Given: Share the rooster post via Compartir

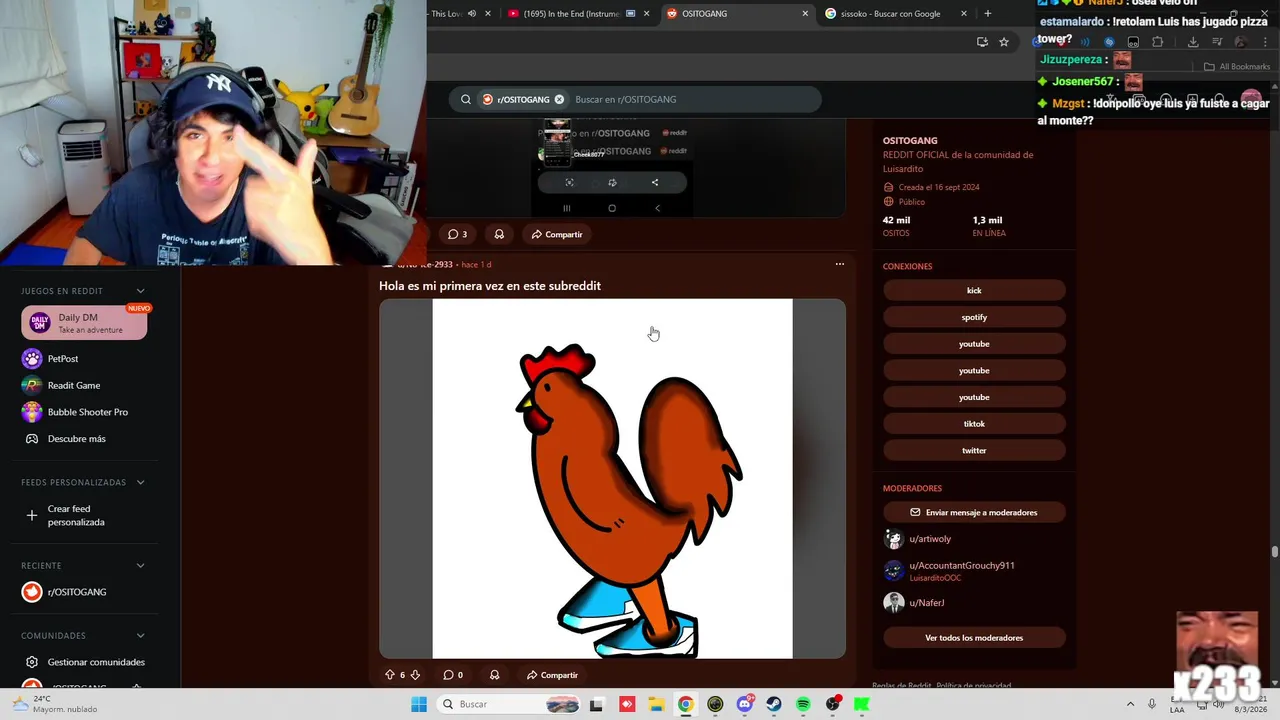Looking at the screenshot, I should click(x=552, y=675).
